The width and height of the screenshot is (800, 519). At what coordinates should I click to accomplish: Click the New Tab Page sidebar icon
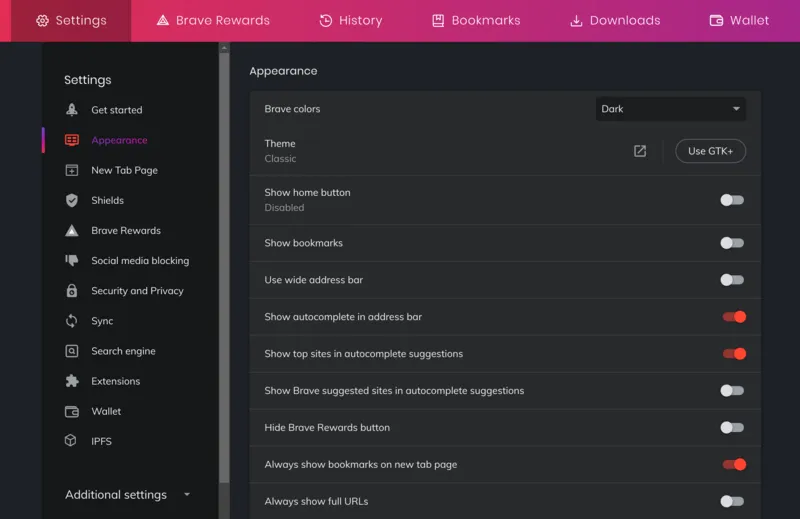point(72,170)
